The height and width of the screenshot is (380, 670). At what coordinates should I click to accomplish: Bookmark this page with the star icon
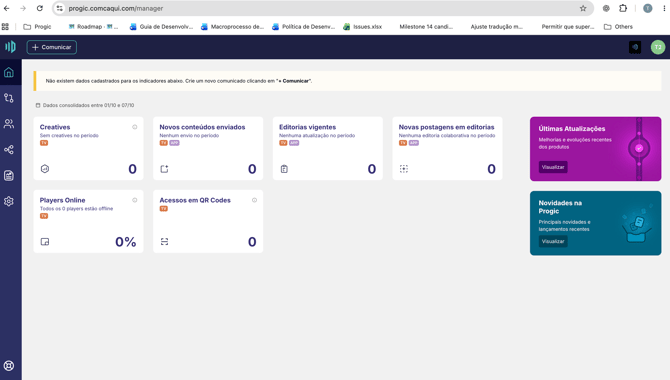coord(583,8)
